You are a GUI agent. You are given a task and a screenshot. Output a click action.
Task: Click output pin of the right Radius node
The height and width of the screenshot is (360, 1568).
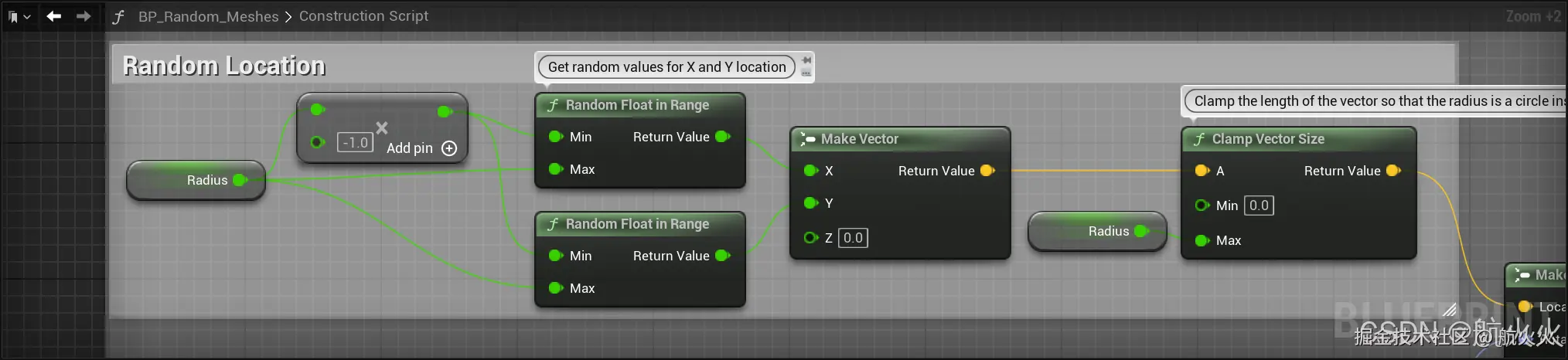(x=1141, y=231)
